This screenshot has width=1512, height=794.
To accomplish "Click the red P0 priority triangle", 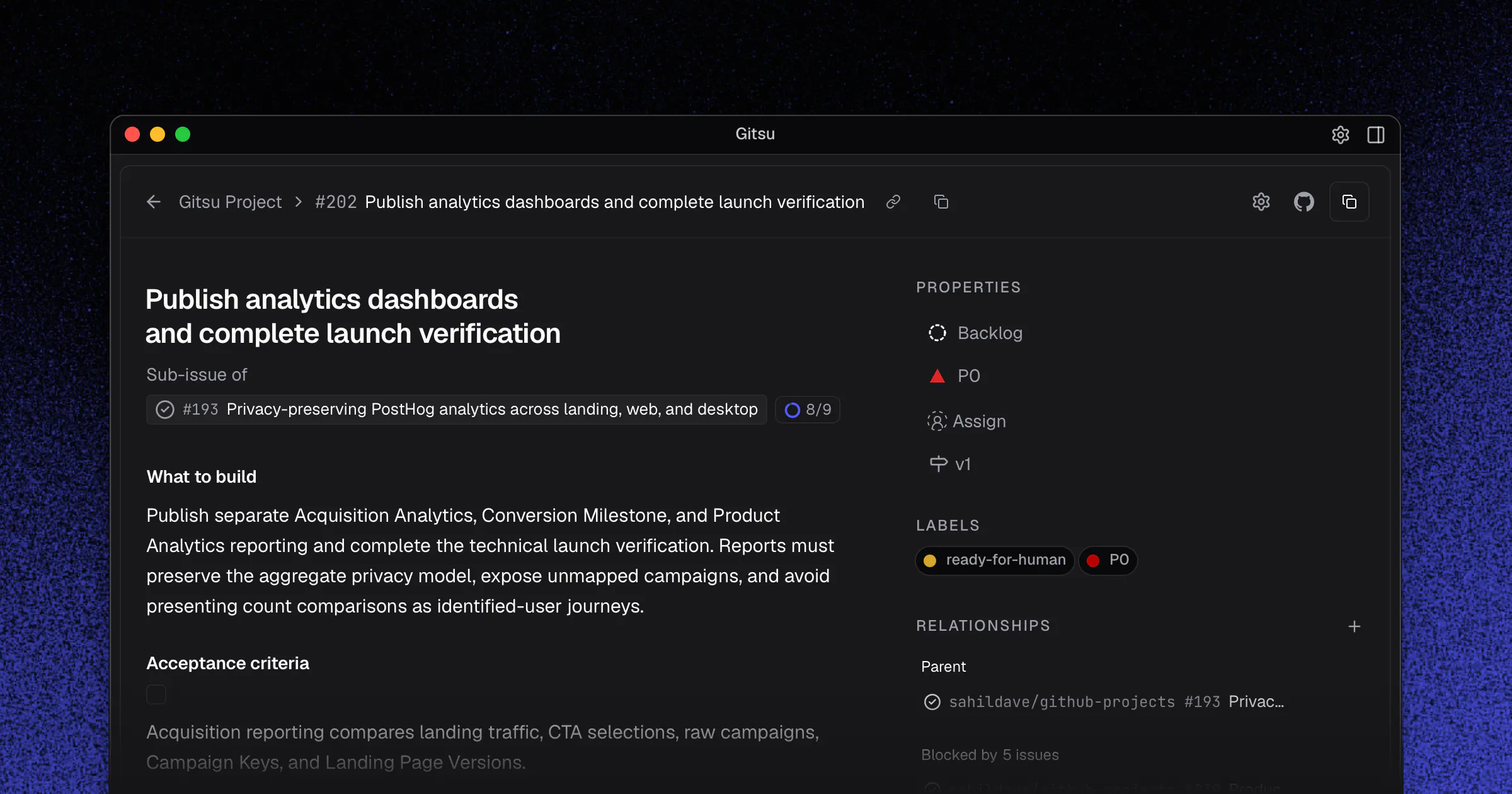I will tap(937, 376).
